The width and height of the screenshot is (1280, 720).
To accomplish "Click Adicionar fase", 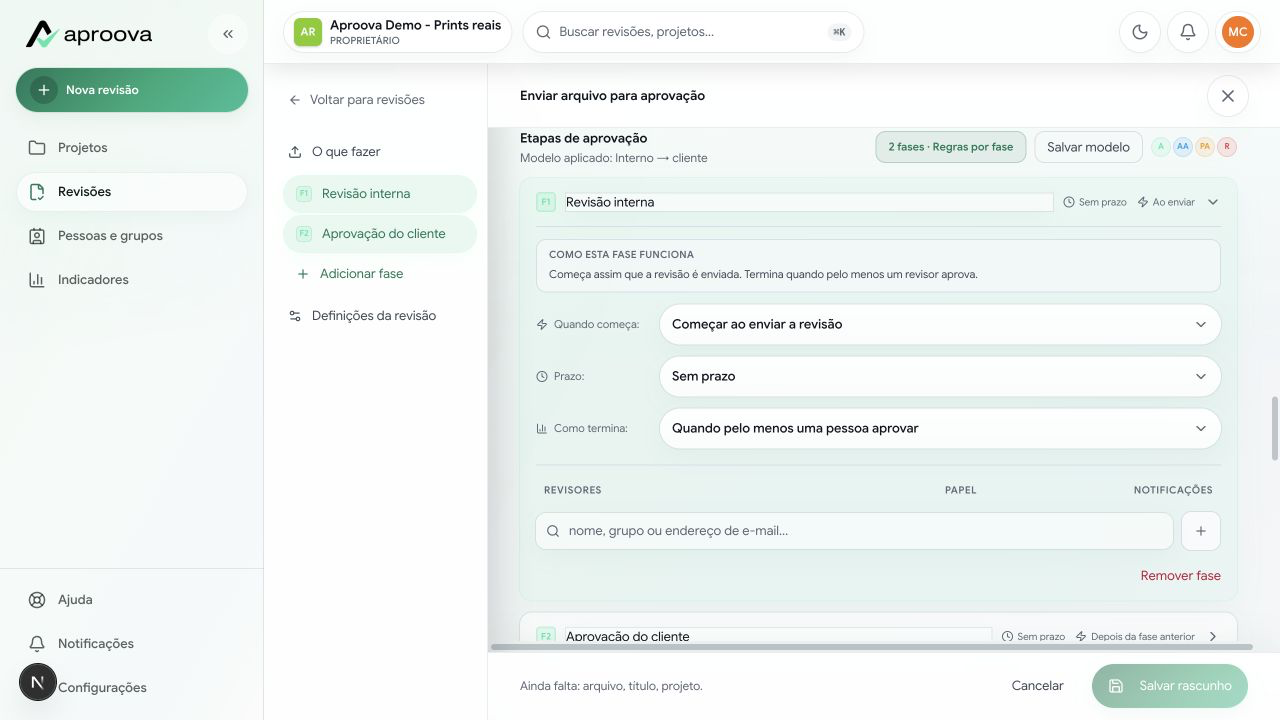I will 350,274.
